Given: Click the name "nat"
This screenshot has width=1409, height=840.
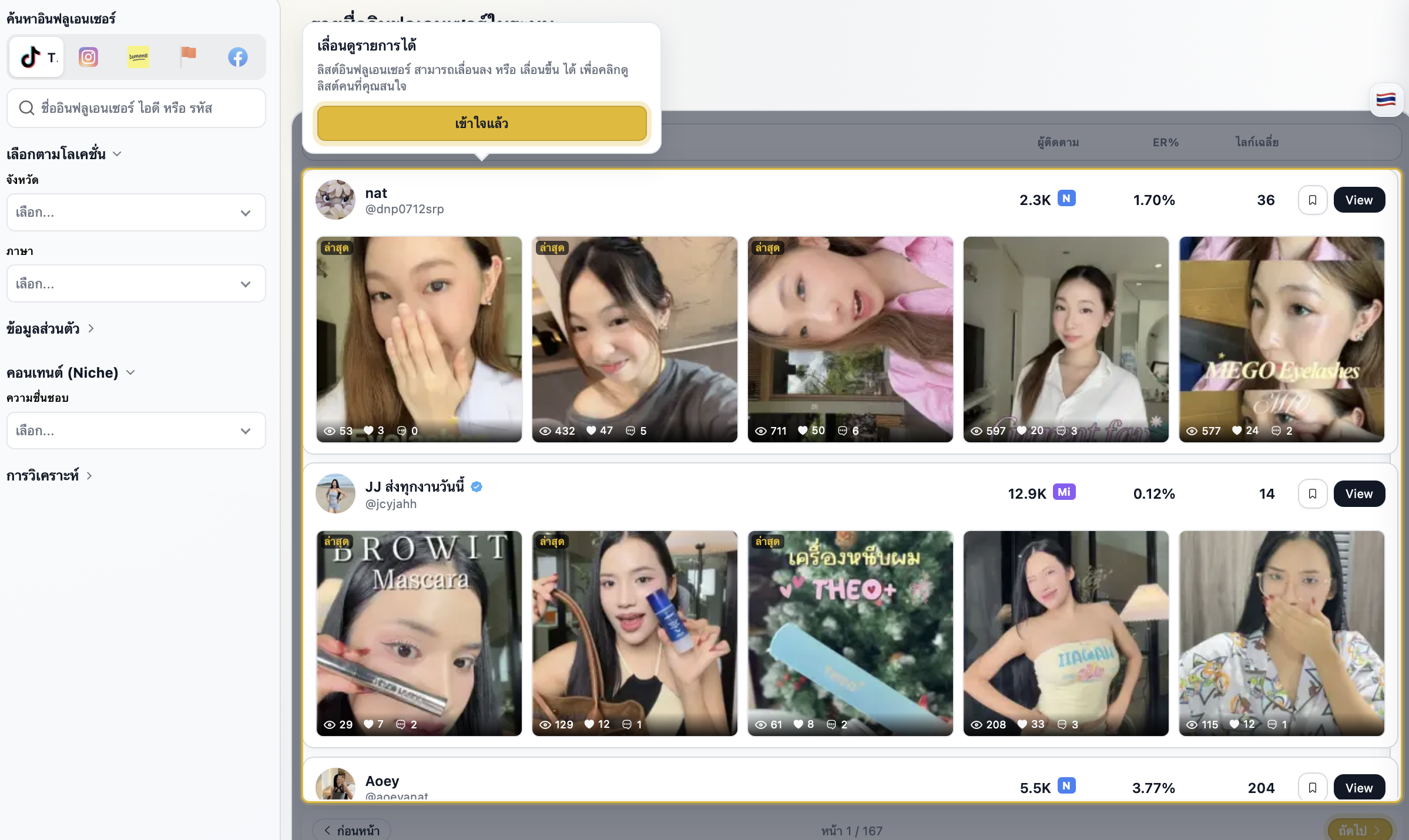Looking at the screenshot, I should tap(376, 193).
